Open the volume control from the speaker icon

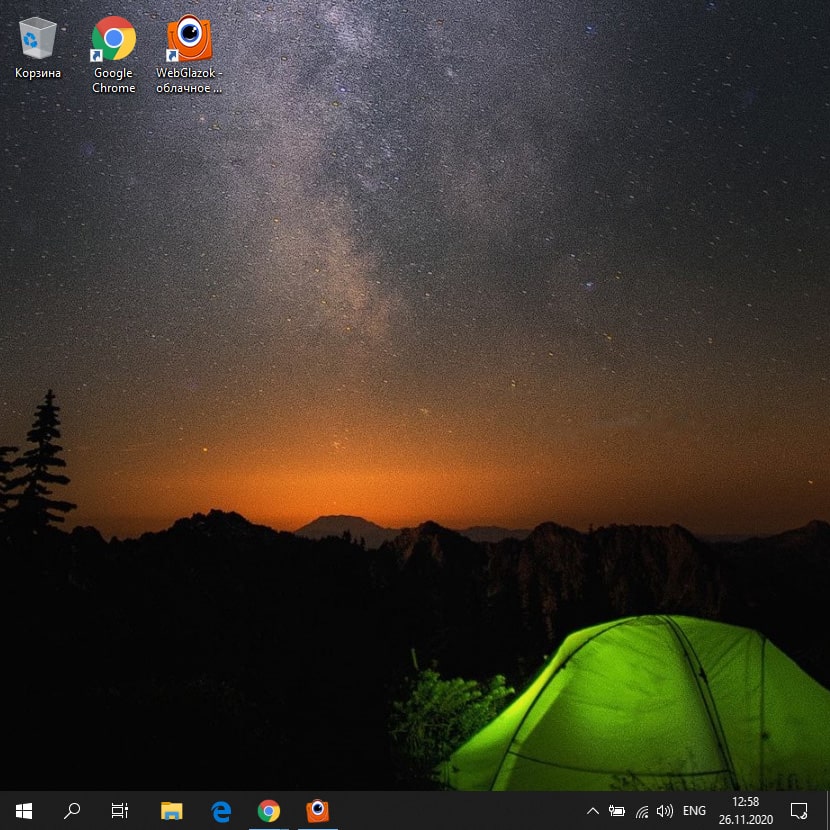(x=665, y=810)
